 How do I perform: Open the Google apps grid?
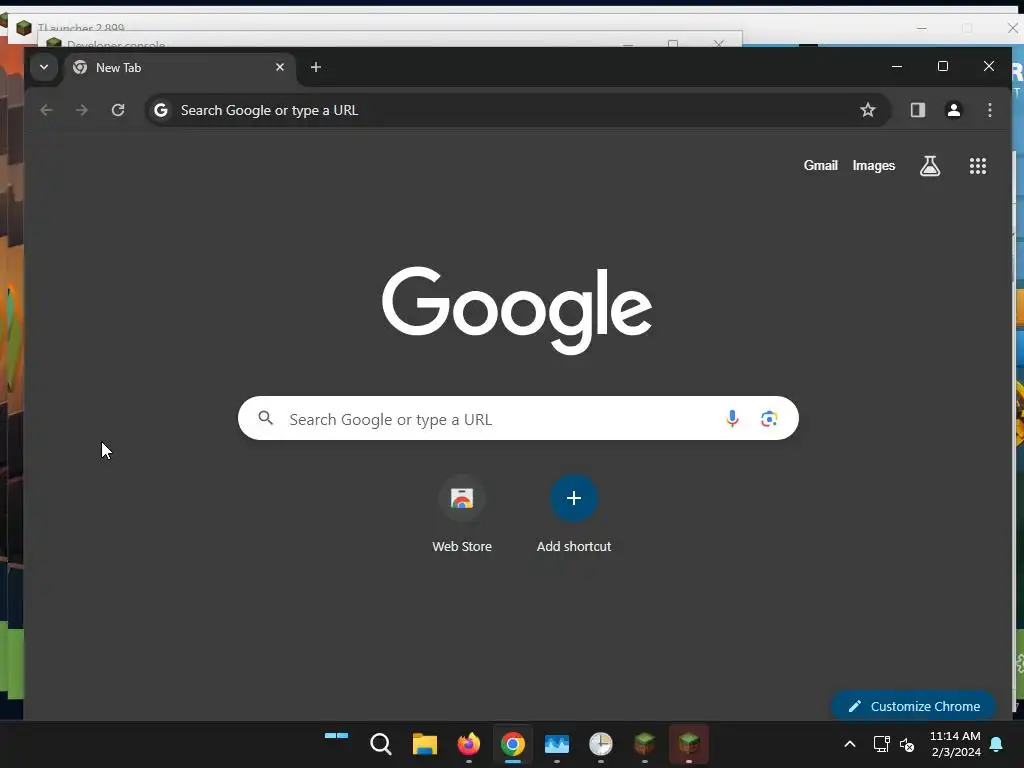pyautogui.click(x=978, y=166)
